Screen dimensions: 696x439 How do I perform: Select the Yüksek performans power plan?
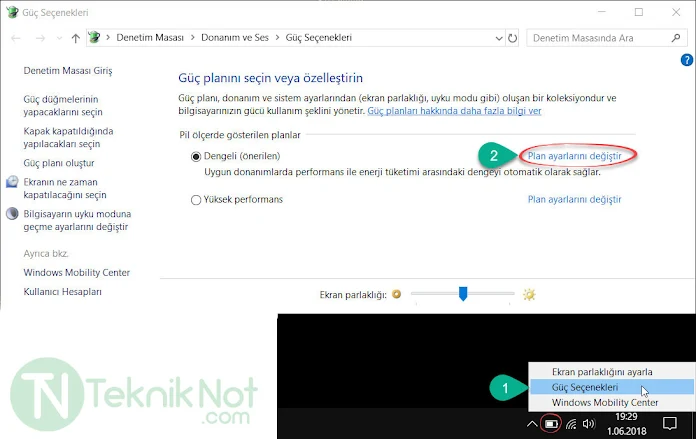[196, 200]
